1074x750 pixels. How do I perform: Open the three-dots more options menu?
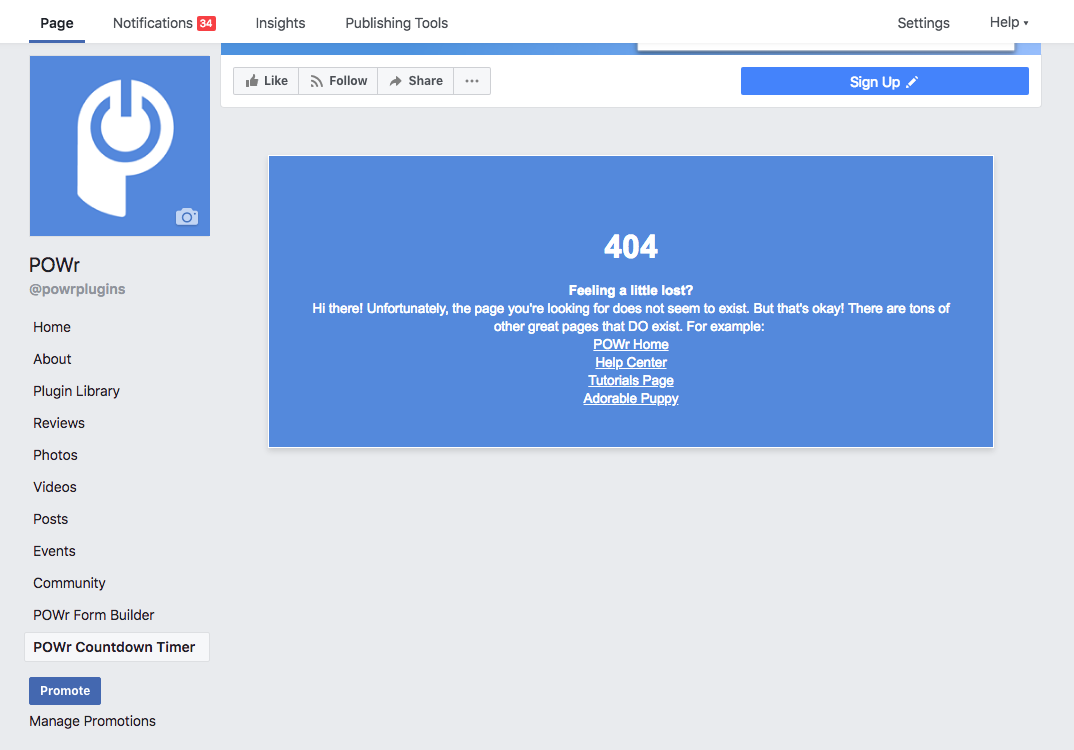[x=472, y=81]
